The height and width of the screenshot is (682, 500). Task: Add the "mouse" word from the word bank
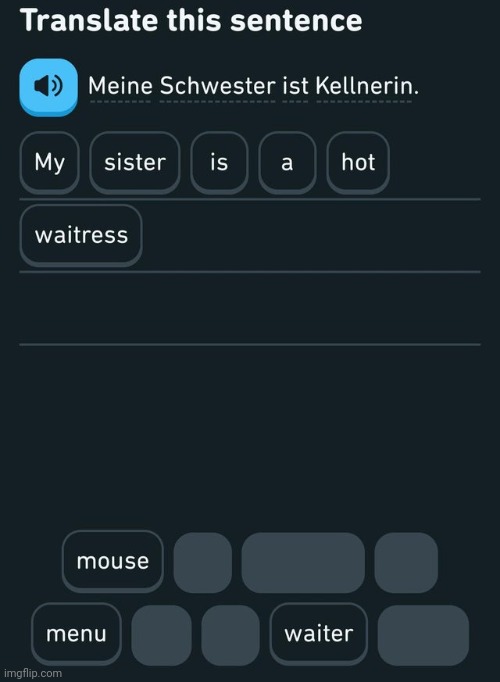click(113, 561)
